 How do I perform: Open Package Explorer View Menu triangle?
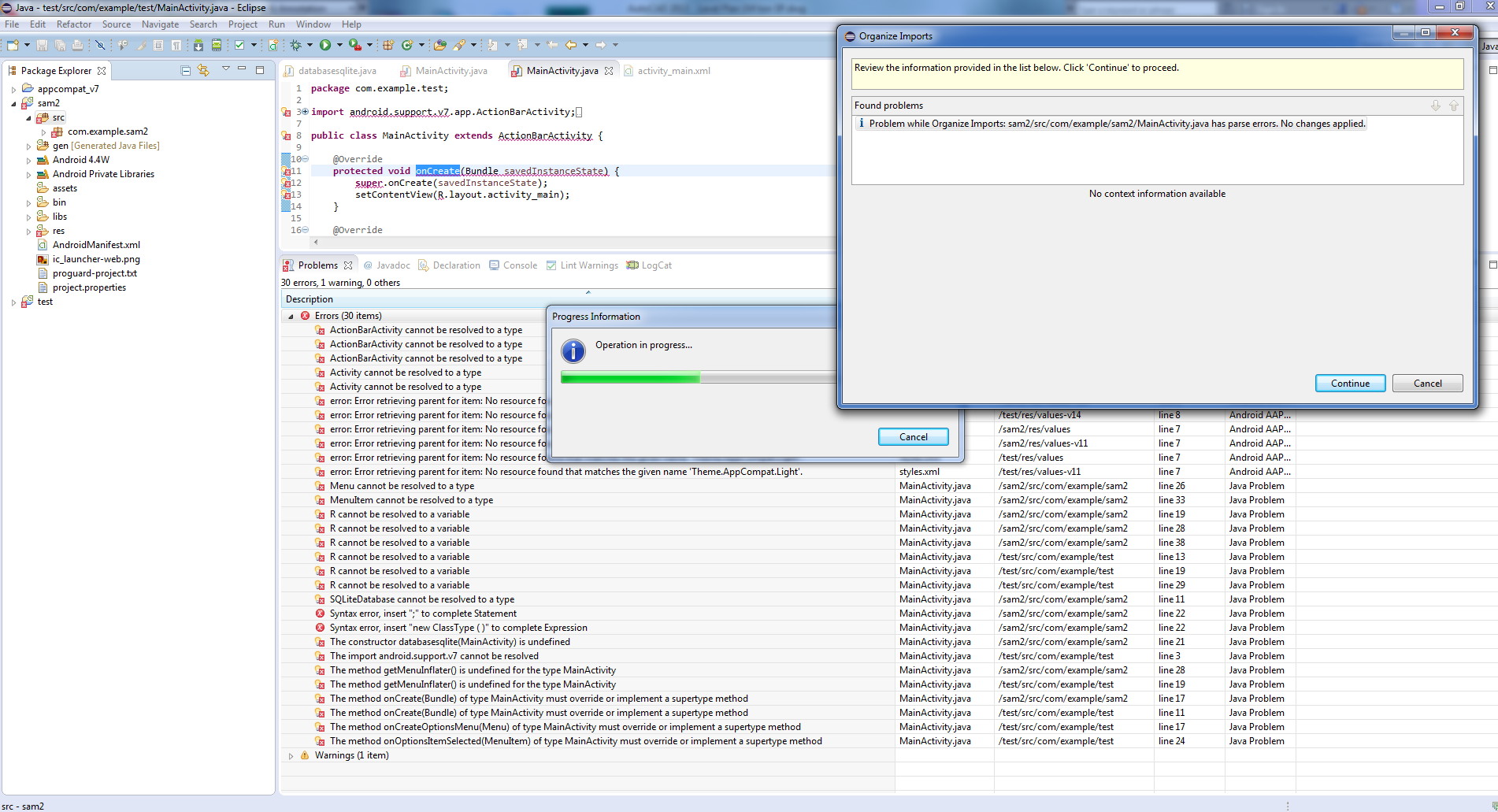[226, 69]
